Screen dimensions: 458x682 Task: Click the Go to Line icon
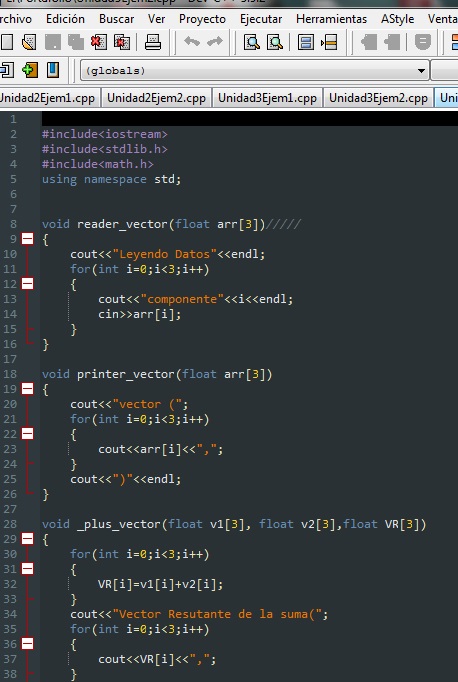coord(329,43)
